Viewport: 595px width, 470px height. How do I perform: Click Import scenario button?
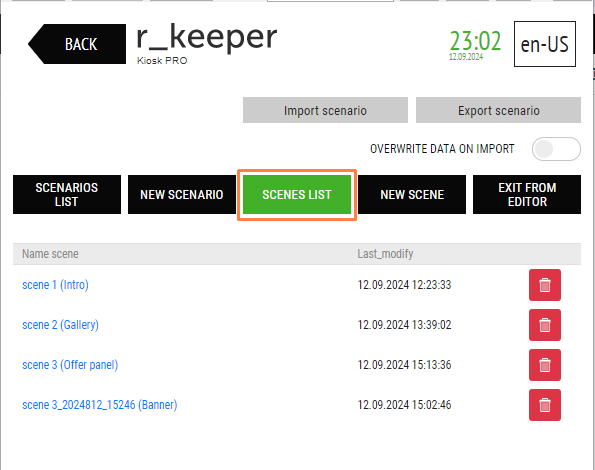(x=325, y=110)
